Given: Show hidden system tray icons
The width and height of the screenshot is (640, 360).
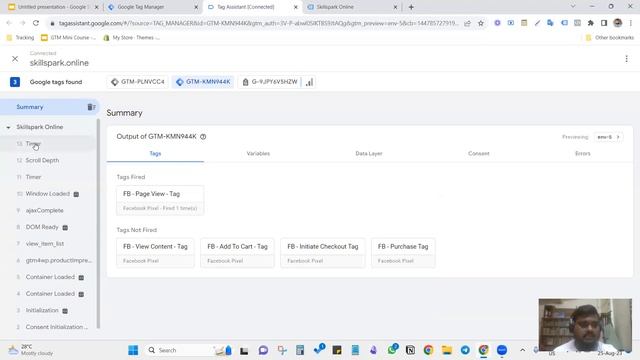Looking at the screenshot, I should (522, 350).
